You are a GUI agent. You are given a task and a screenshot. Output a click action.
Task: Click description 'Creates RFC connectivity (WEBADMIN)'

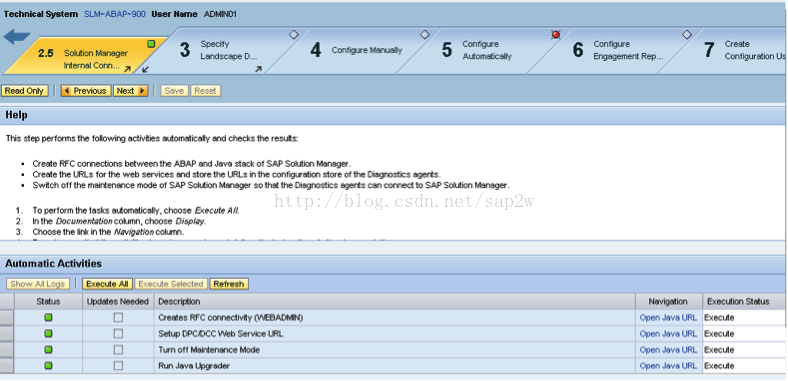[x=231, y=318]
